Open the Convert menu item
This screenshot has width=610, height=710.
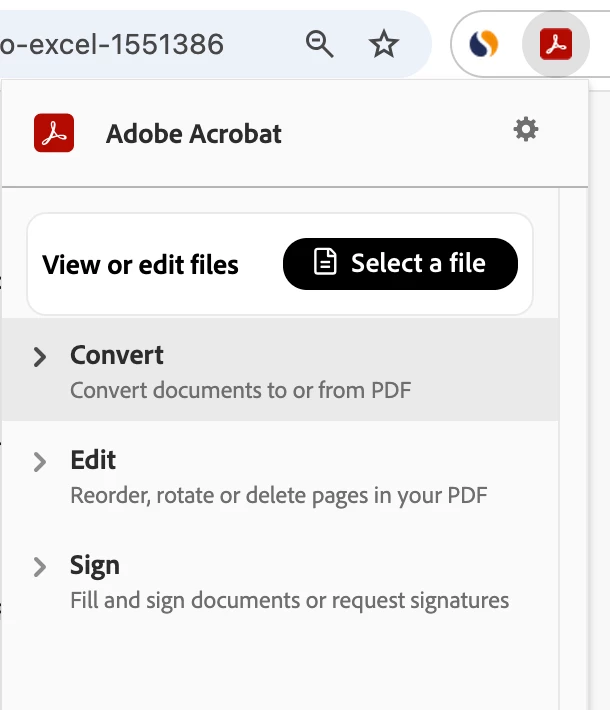tap(280, 369)
